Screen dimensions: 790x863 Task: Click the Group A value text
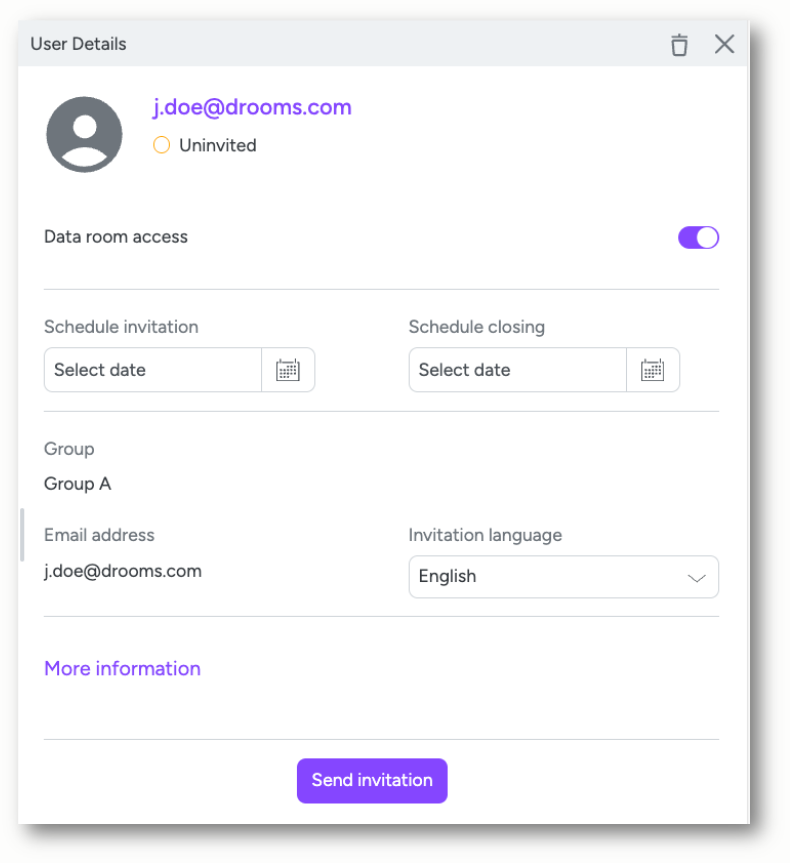click(78, 484)
